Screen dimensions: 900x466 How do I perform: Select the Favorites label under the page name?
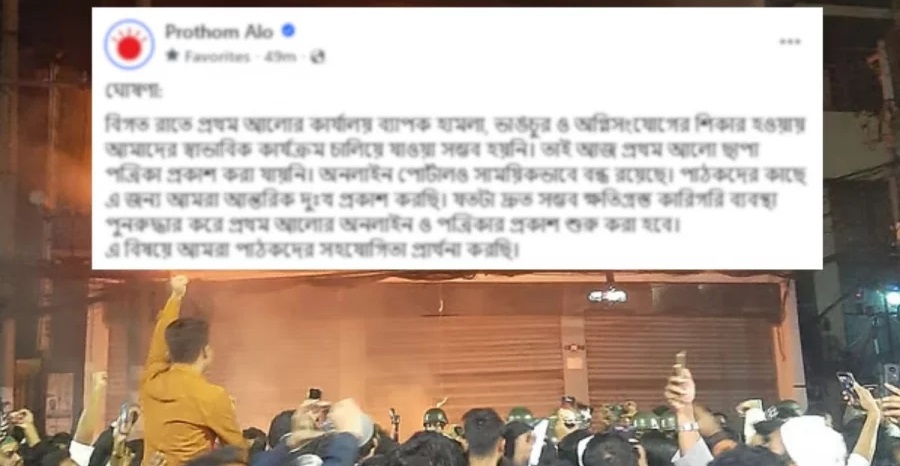(x=218, y=56)
